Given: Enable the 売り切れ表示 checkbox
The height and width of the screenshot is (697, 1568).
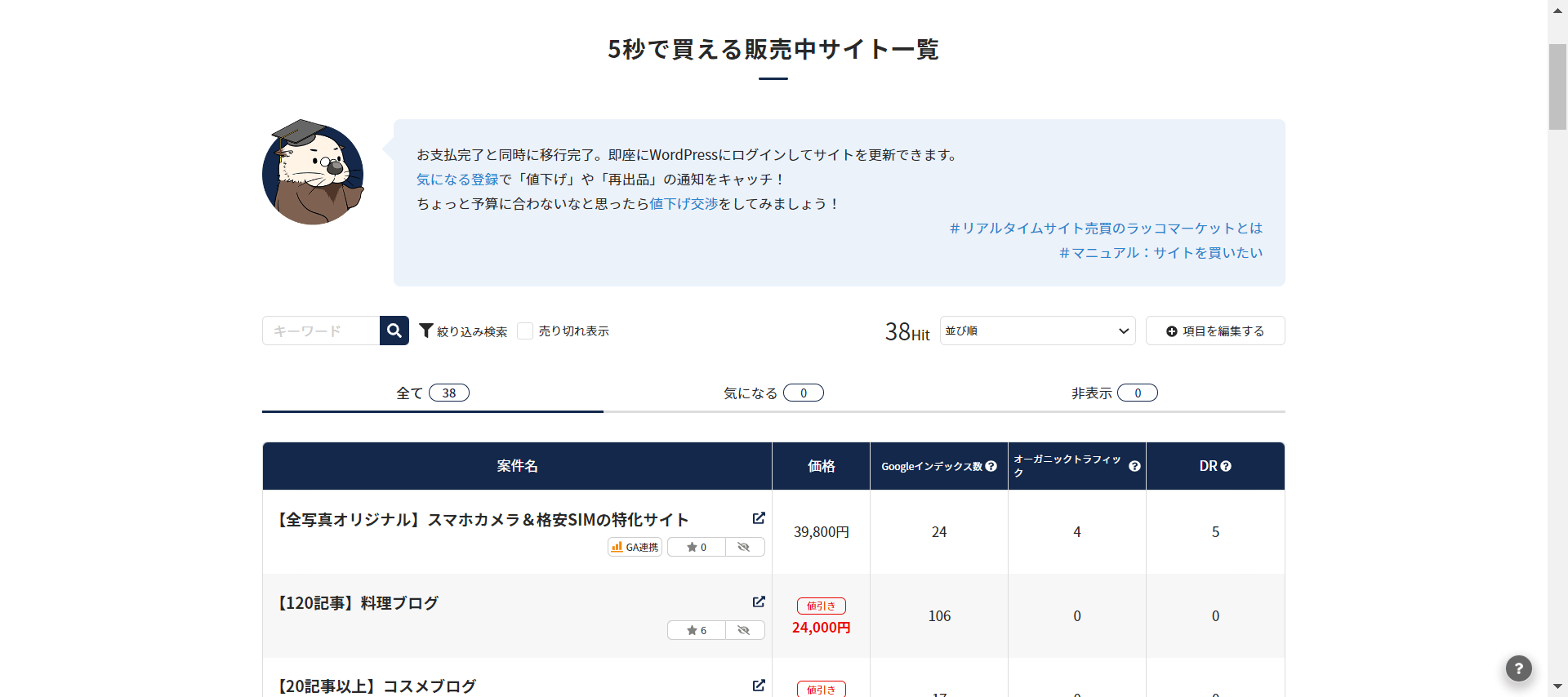Looking at the screenshot, I should coord(525,331).
